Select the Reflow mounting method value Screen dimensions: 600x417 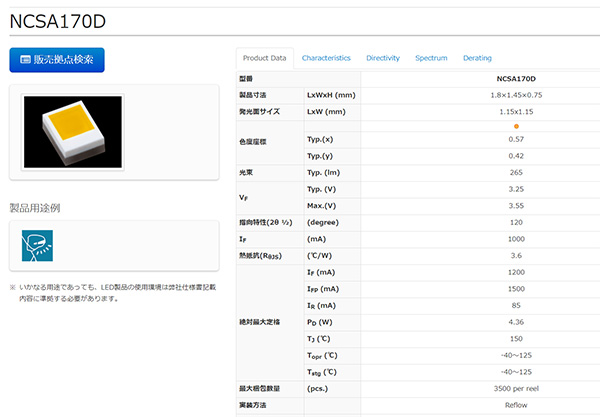pyautogui.click(x=516, y=405)
